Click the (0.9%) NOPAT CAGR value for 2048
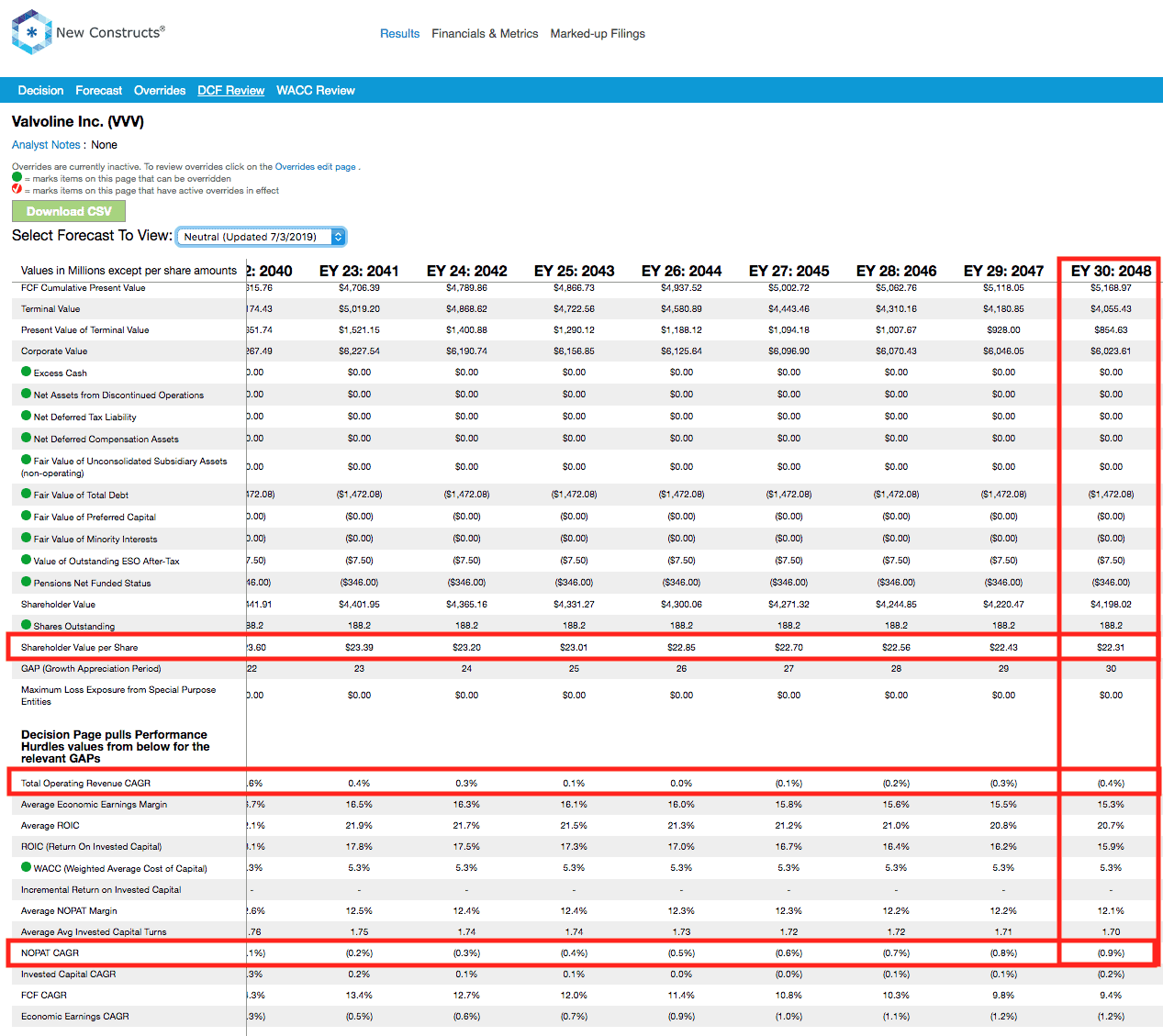The height and width of the screenshot is (1036, 1163). 1111,952
